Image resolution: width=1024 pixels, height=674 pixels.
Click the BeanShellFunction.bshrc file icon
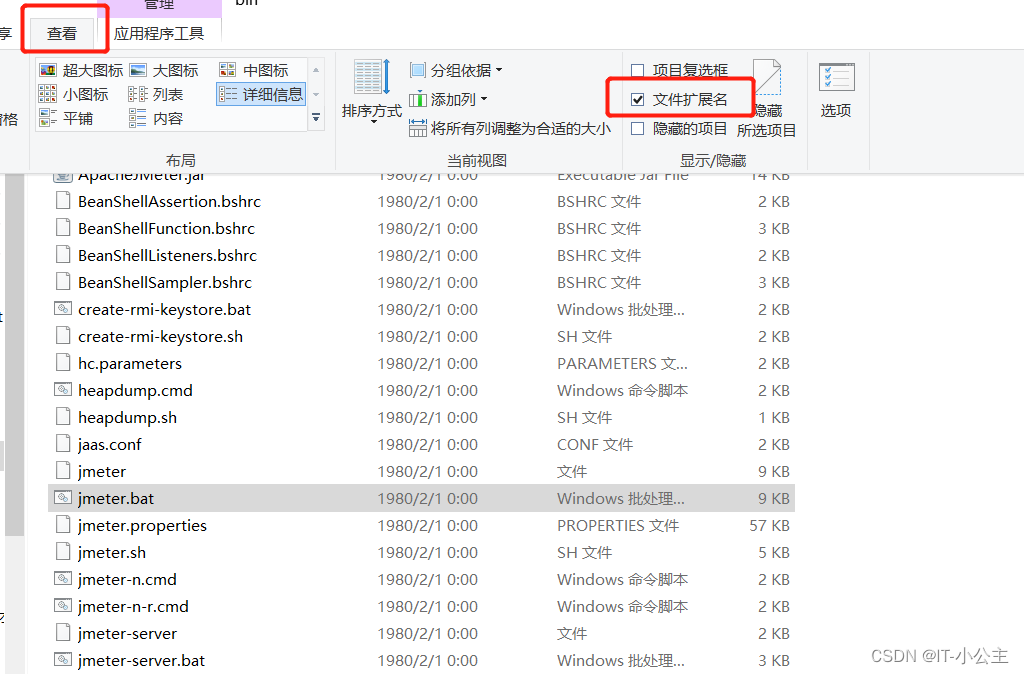[x=63, y=227]
